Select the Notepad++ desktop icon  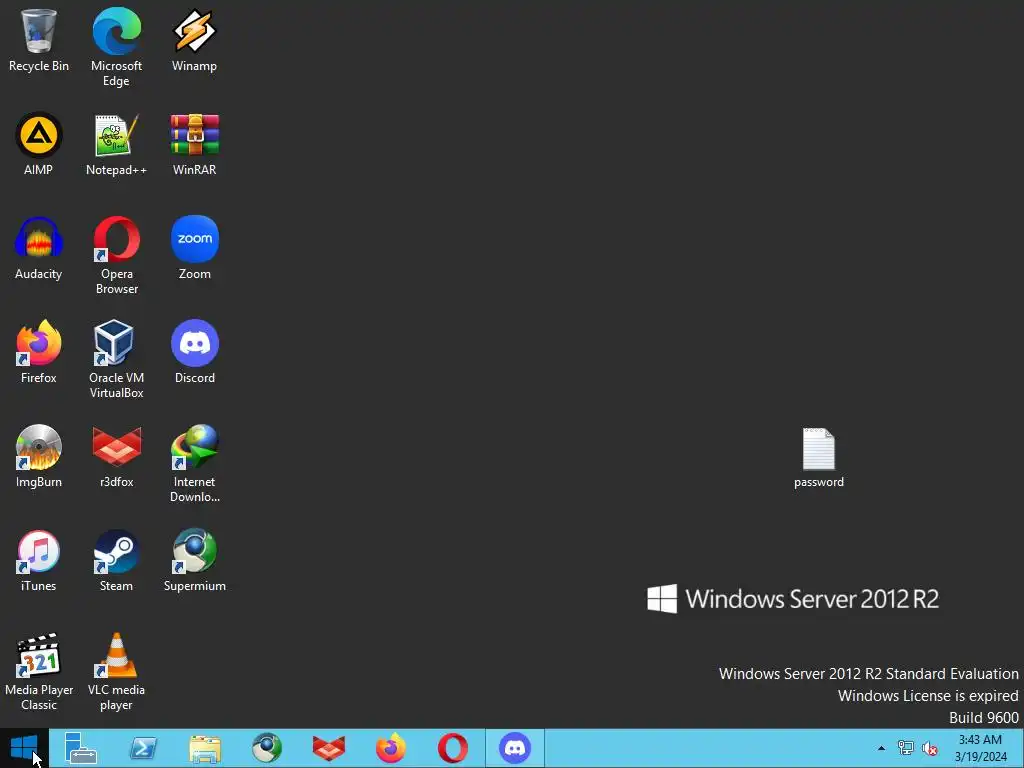tap(116, 144)
